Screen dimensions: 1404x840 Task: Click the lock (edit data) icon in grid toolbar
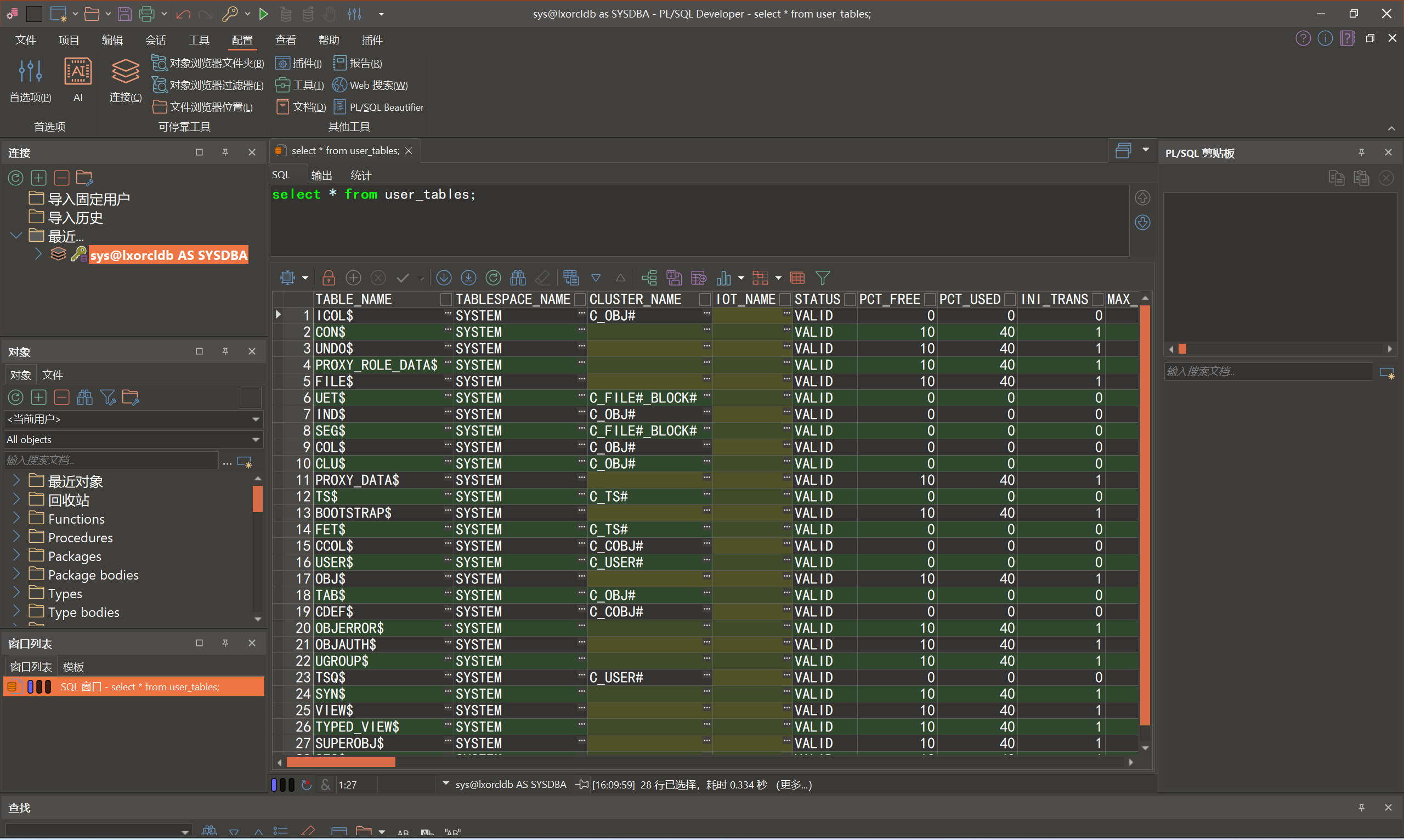[329, 278]
